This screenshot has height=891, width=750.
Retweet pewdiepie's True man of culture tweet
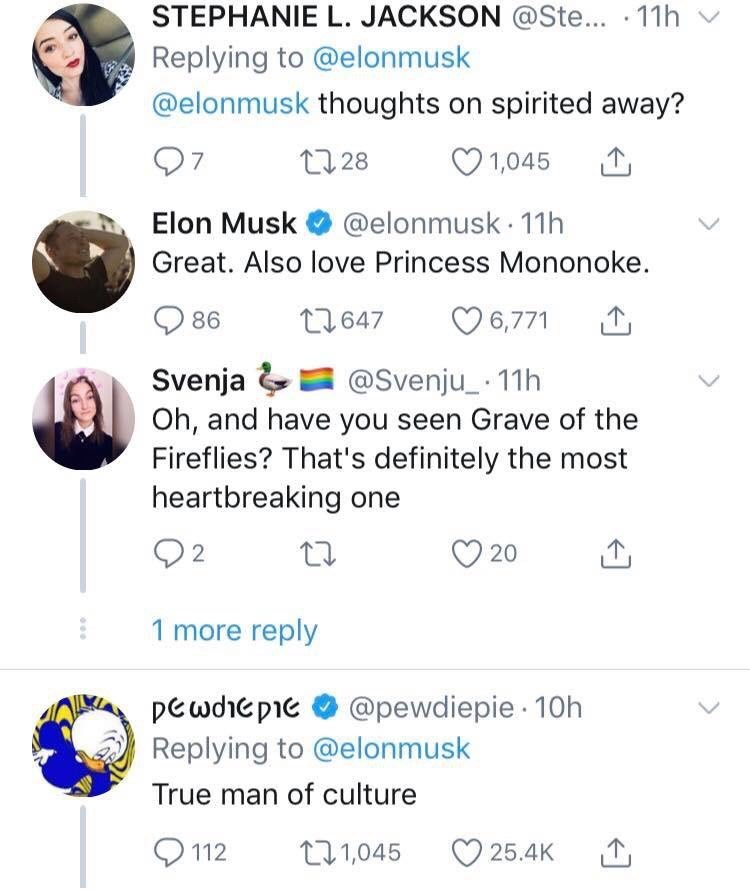click(318, 853)
